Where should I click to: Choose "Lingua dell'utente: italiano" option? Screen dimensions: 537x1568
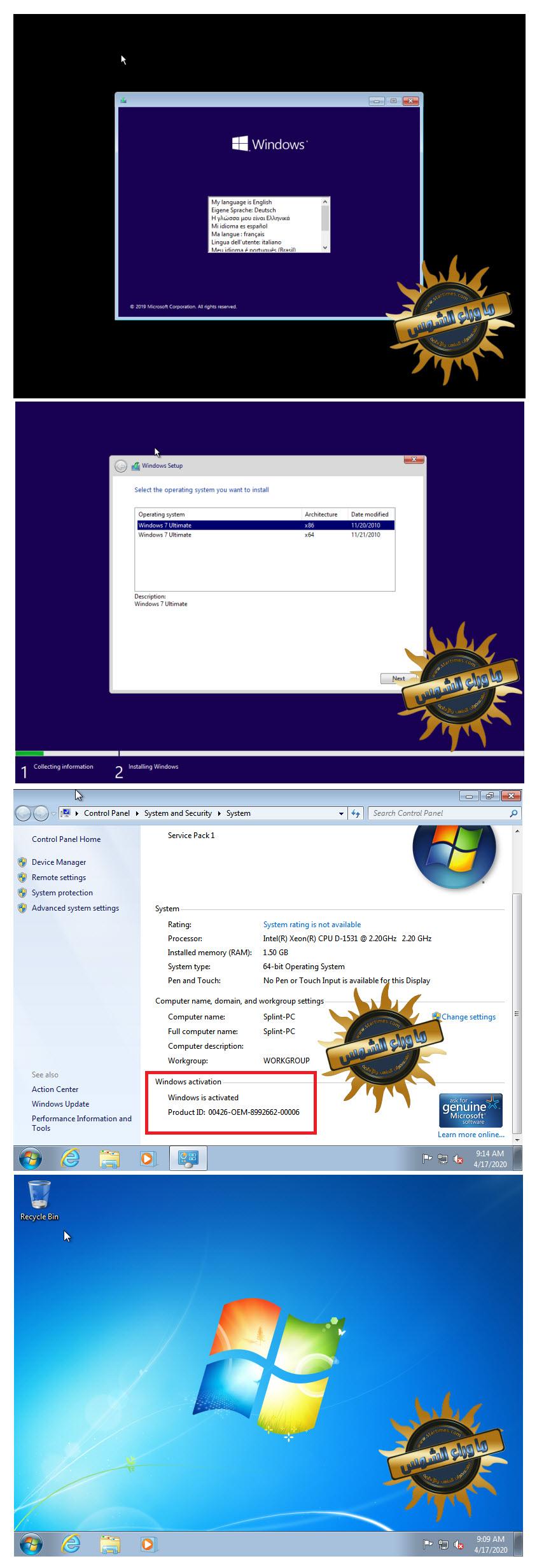point(246,242)
